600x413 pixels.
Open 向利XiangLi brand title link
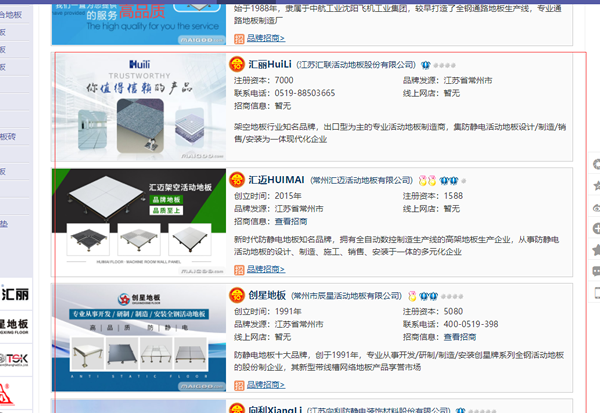271,409
